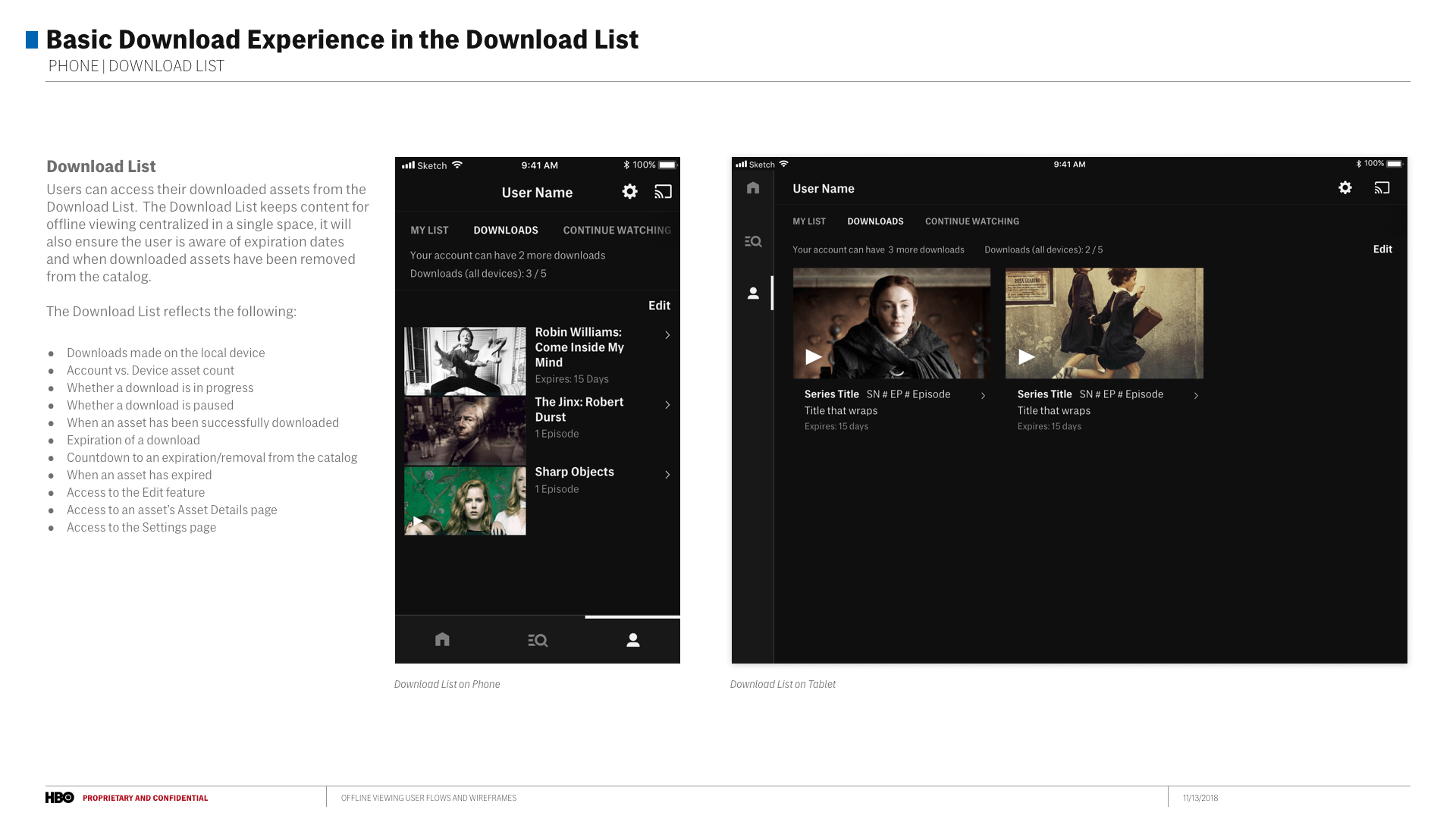Viewport: 1456px width, 819px height.
Task: Go to home icon in phone bottom bar
Action: [x=442, y=640]
